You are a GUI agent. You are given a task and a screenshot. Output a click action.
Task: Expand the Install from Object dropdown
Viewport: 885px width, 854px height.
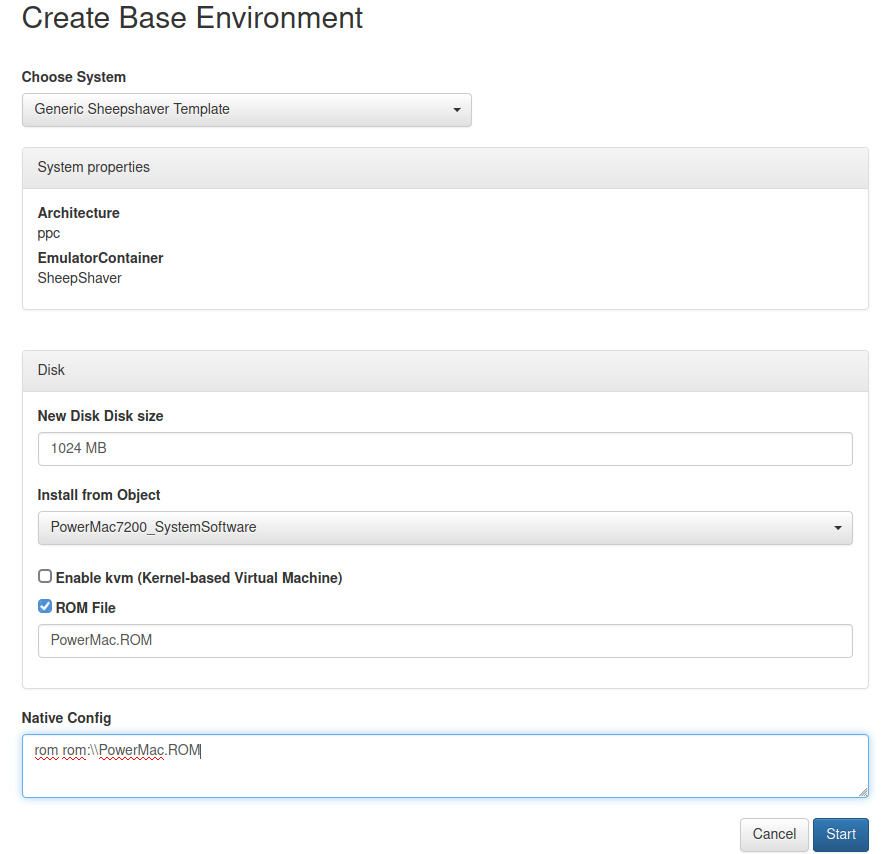pos(445,528)
